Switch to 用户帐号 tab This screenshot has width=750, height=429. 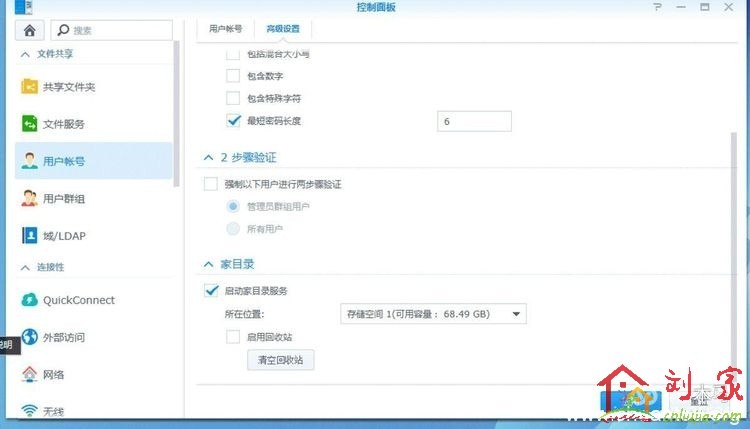pos(225,29)
